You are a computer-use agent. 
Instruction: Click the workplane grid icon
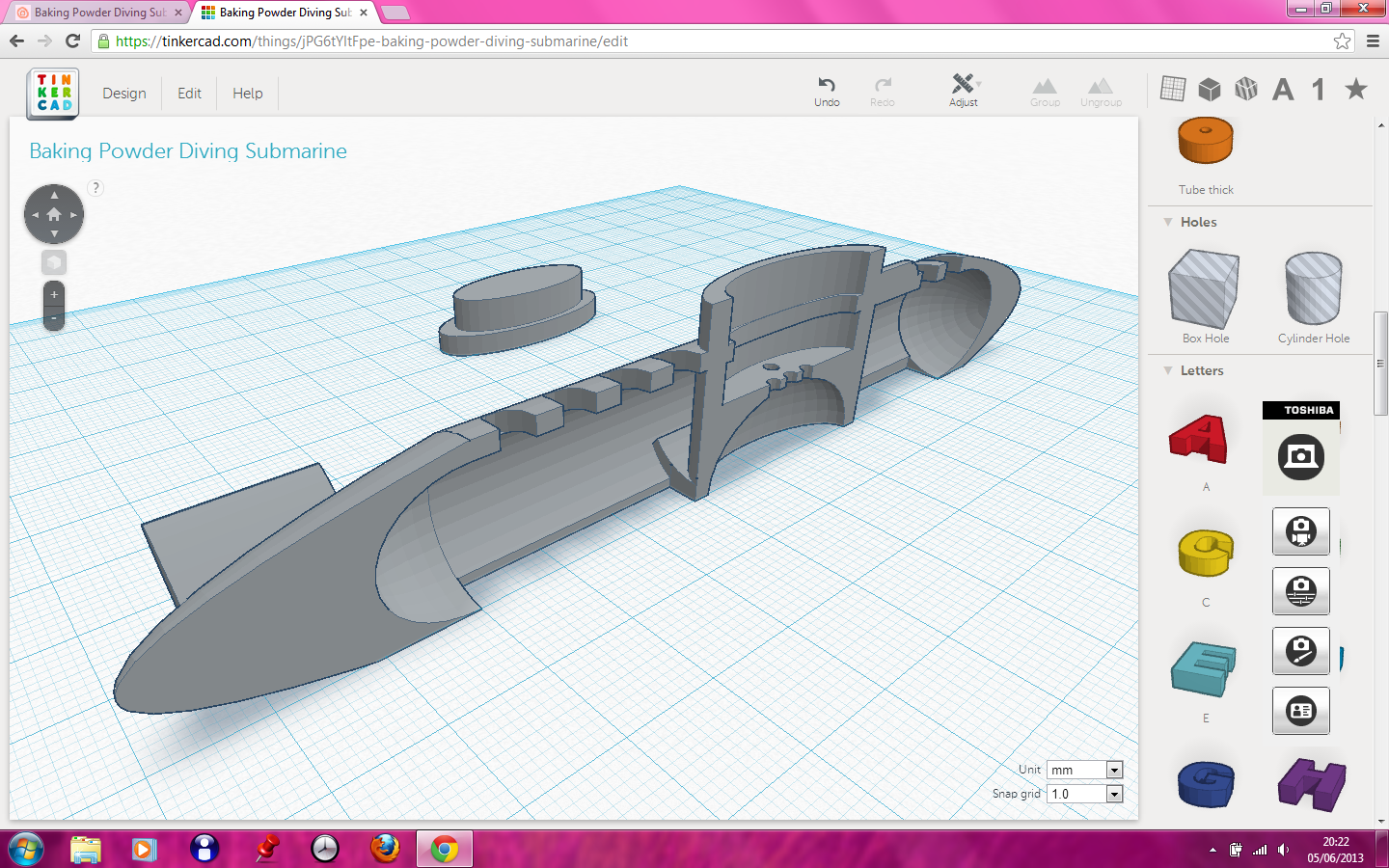pos(1173,88)
